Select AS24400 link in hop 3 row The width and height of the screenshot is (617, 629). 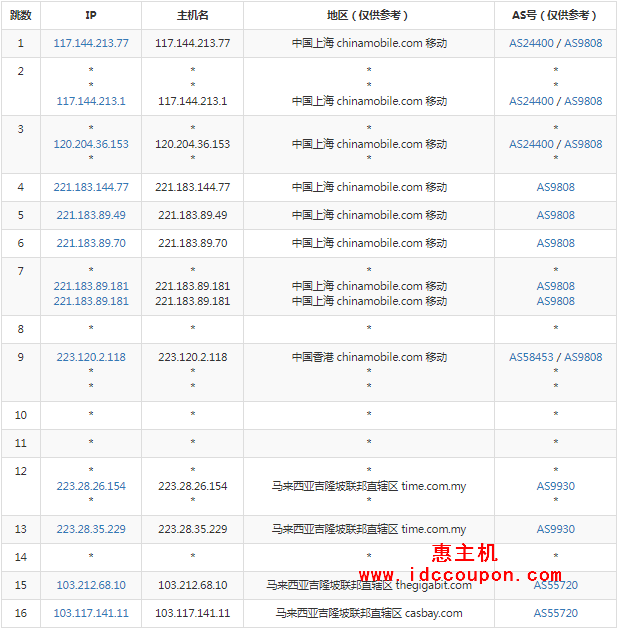531,144
